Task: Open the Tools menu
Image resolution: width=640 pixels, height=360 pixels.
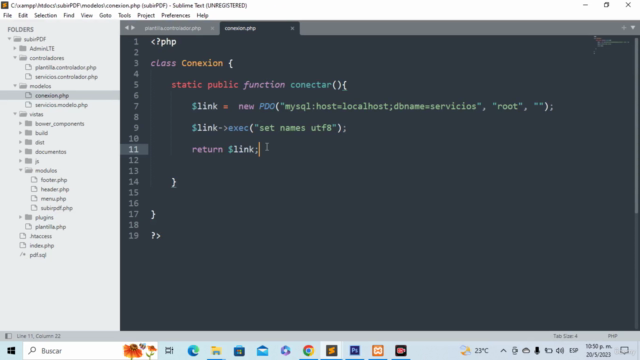Action: (124, 16)
